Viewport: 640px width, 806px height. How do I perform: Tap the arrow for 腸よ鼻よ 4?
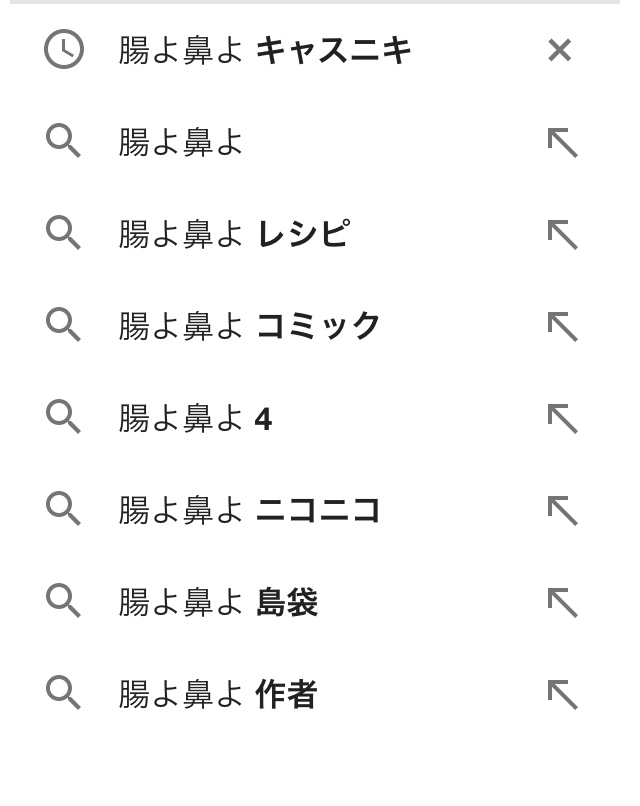(562, 419)
